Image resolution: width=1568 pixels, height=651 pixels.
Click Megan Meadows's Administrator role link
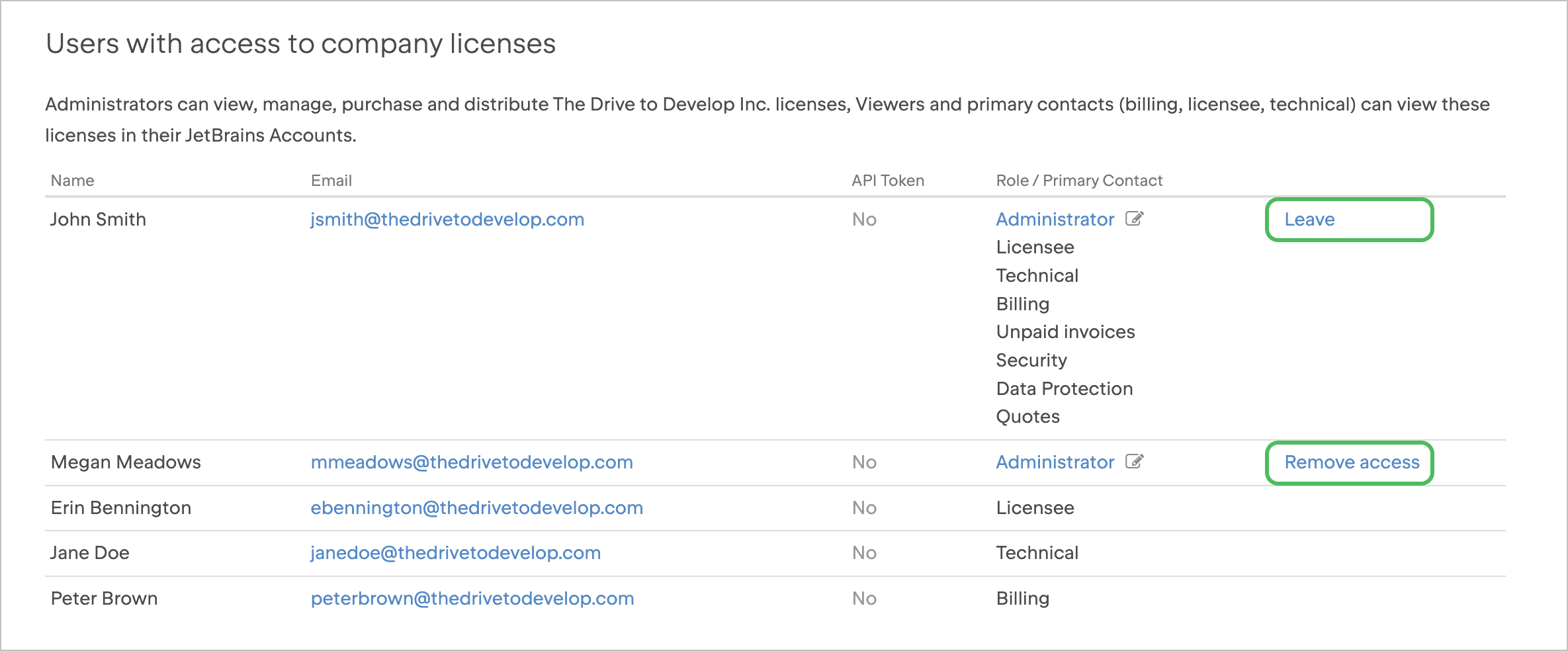[1055, 462]
